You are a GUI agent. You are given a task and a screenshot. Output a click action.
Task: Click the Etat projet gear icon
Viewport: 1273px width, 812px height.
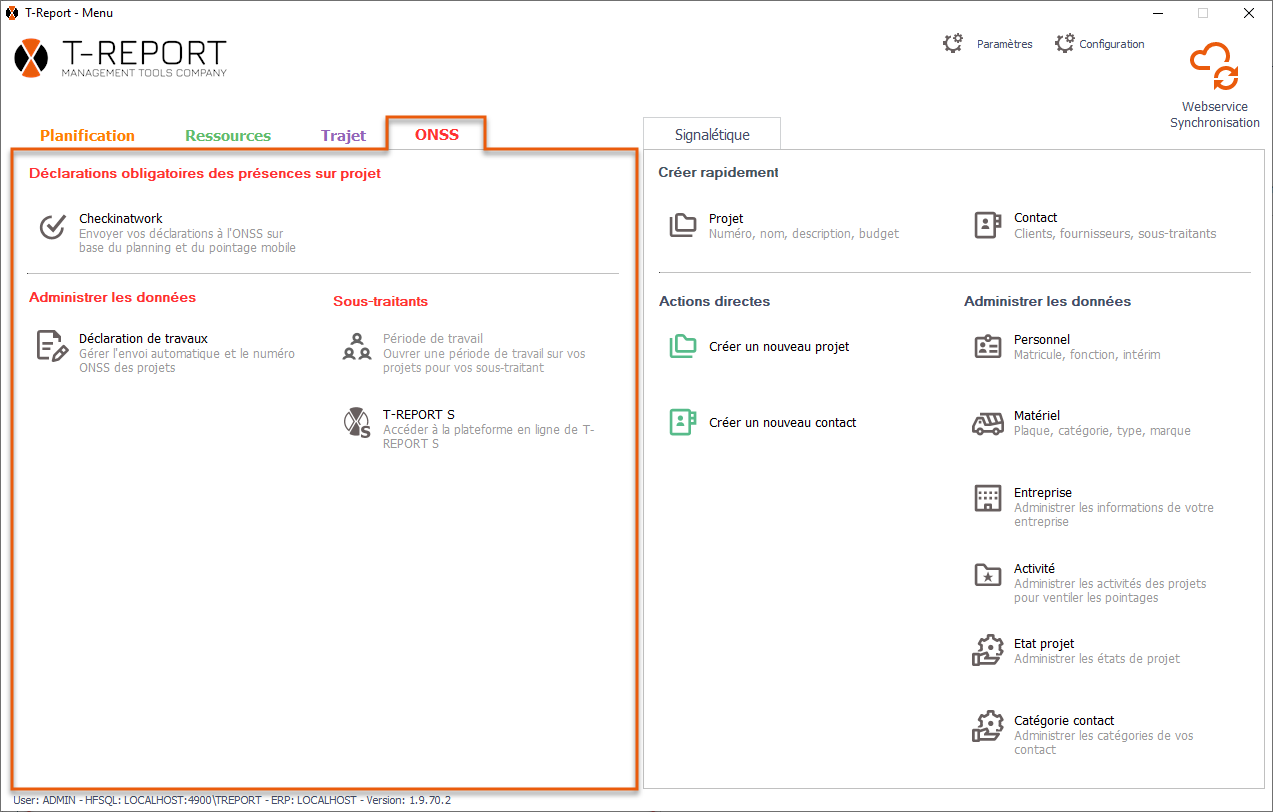(987, 650)
